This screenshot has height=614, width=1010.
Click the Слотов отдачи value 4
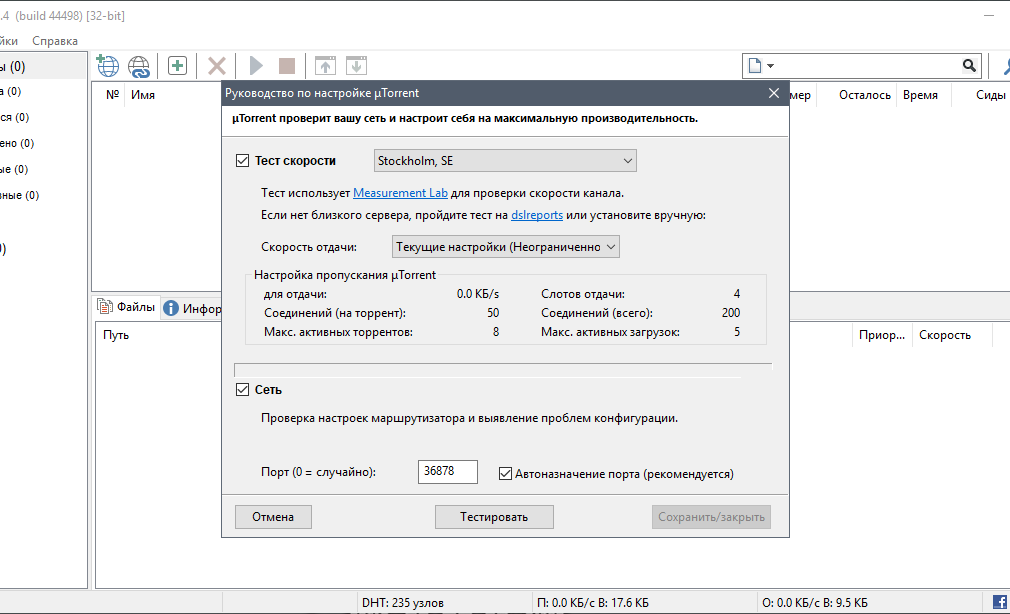[x=737, y=294]
